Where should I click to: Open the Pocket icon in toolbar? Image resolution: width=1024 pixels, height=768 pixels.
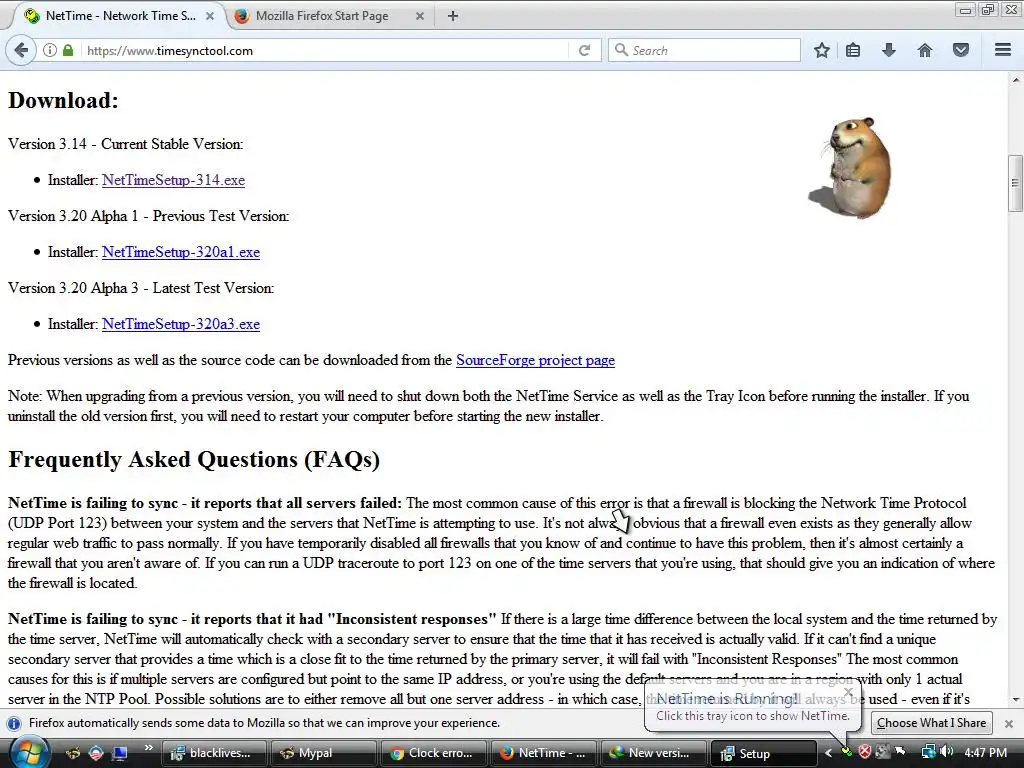coord(961,50)
